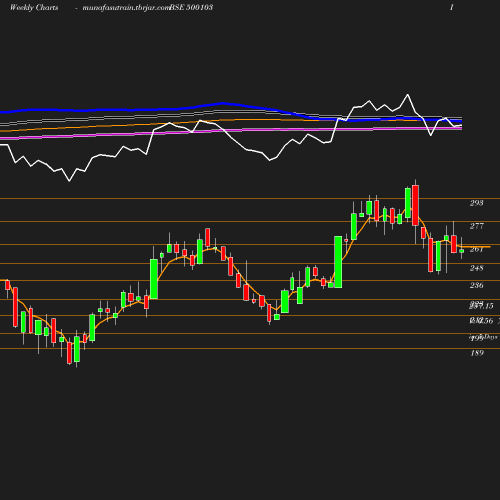This screenshot has width=500, height=500.
Task: Click the last small green candlestick
Action: 462,251
